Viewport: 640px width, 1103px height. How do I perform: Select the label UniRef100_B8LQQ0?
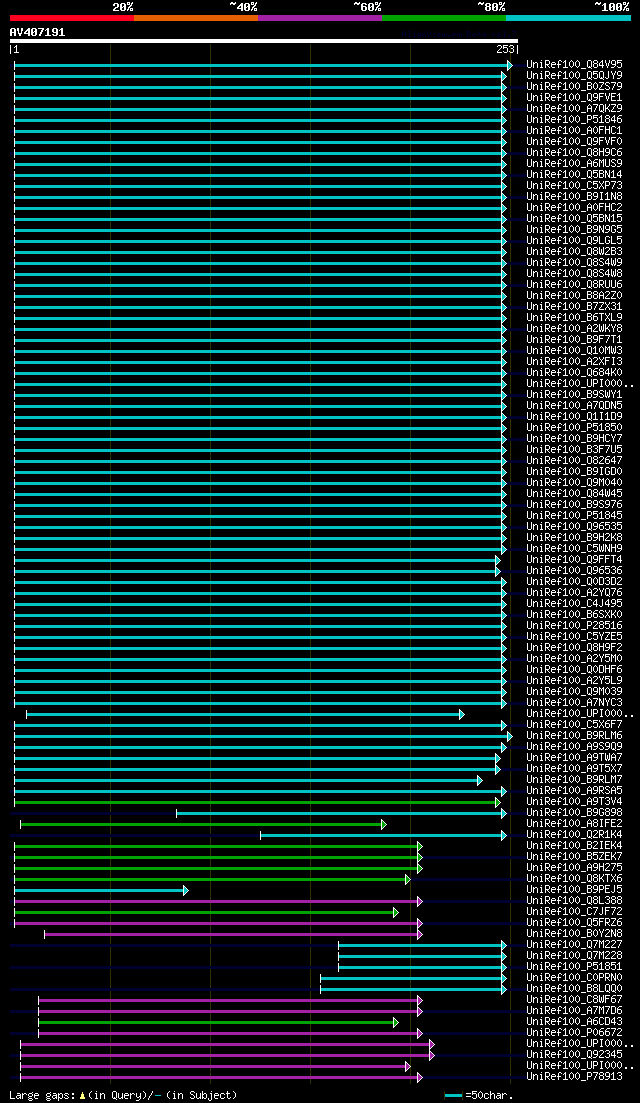[x=574, y=988]
